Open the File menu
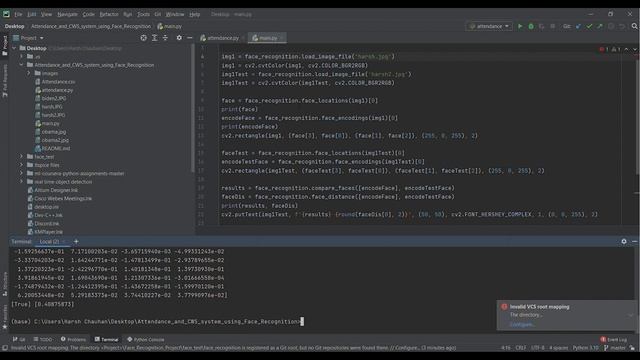Image resolution: width=640 pixels, height=360 pixels. [18, 14]
